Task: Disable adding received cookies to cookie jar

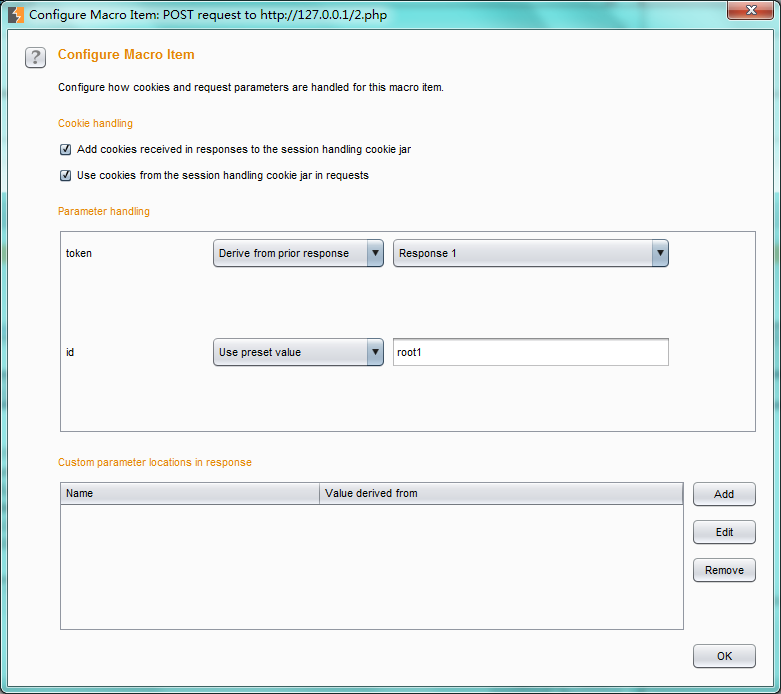Action: click(66, 149)
